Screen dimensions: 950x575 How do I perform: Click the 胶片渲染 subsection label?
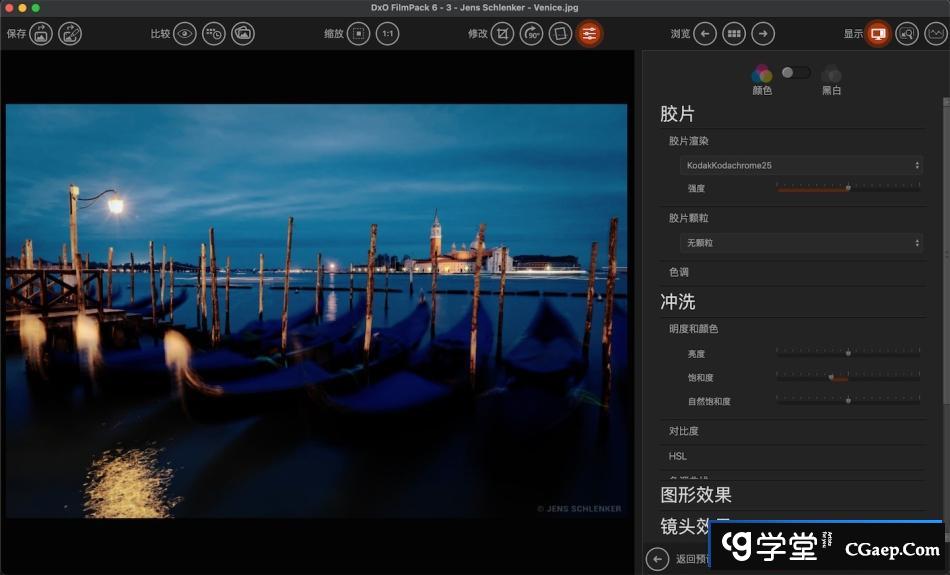click(688, 141)
